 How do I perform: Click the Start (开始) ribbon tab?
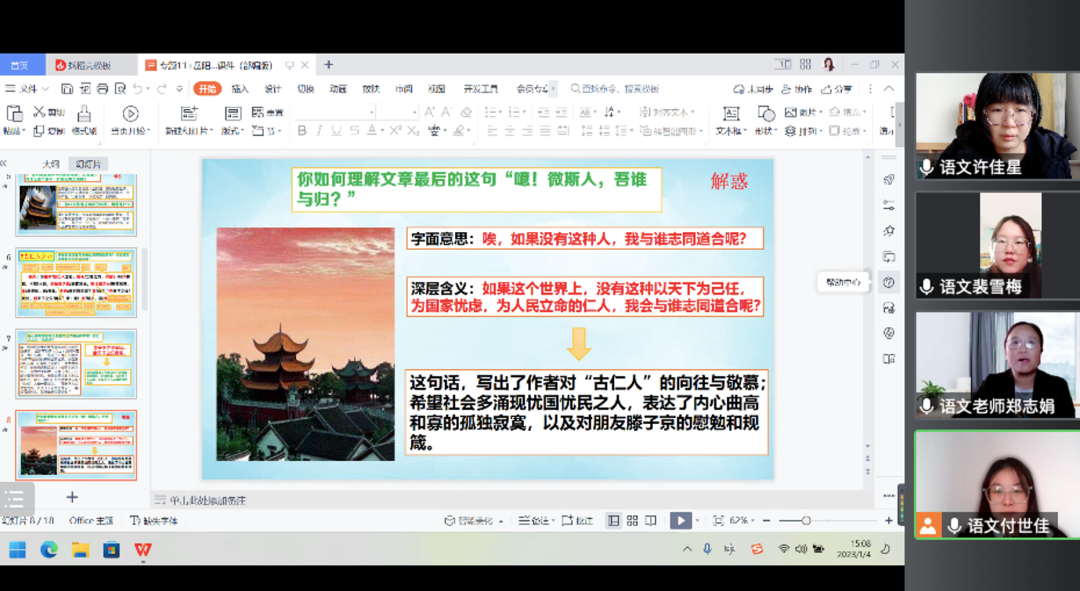pyautogui.click(x=207, y=89)
